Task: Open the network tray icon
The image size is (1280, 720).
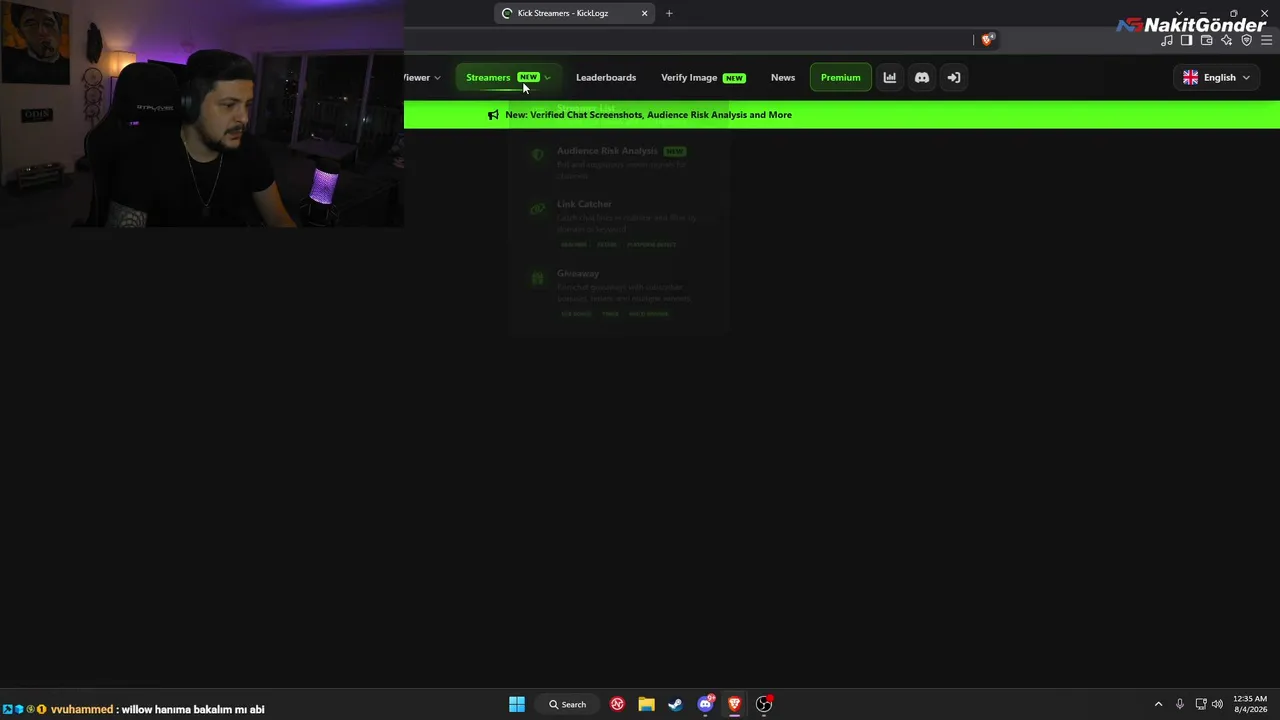Action: click(x=1201, y=704)
